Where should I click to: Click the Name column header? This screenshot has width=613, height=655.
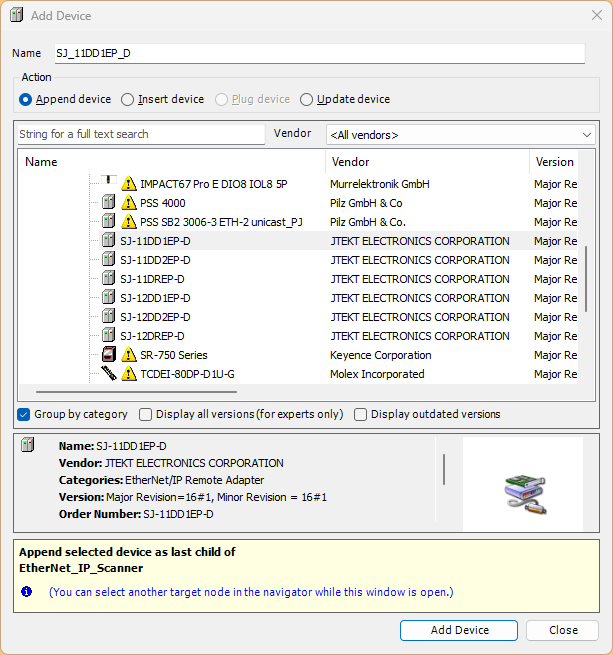172,162
